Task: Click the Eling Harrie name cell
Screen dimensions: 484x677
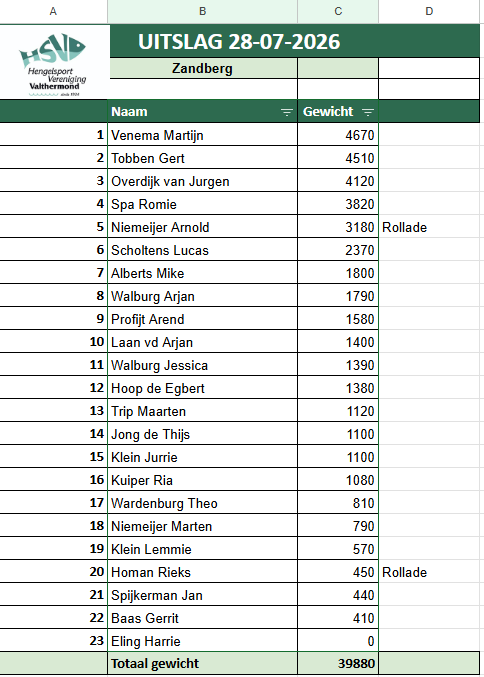Action: pos(202,641)
